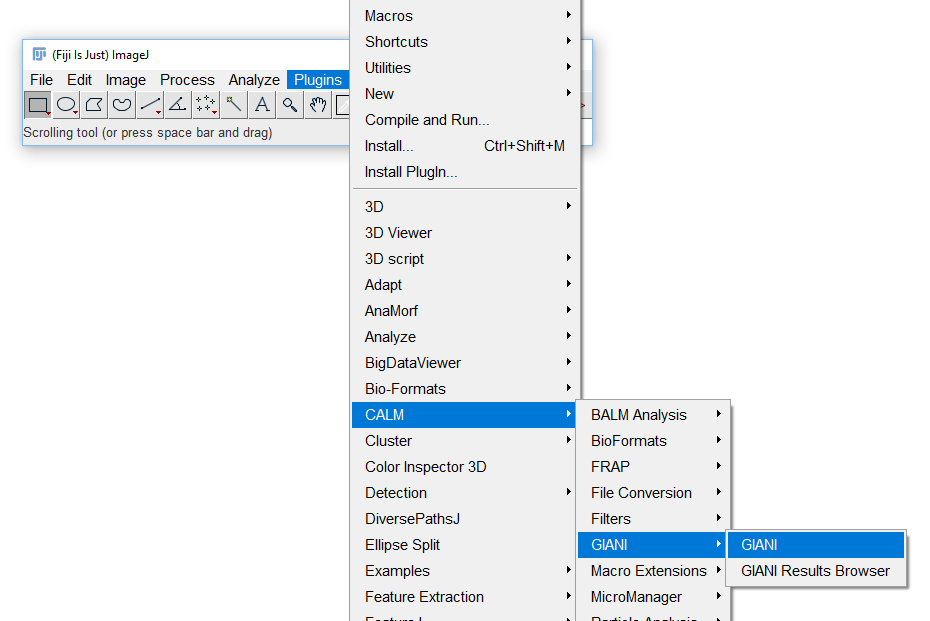Select the Text tool

coord(262,105)
